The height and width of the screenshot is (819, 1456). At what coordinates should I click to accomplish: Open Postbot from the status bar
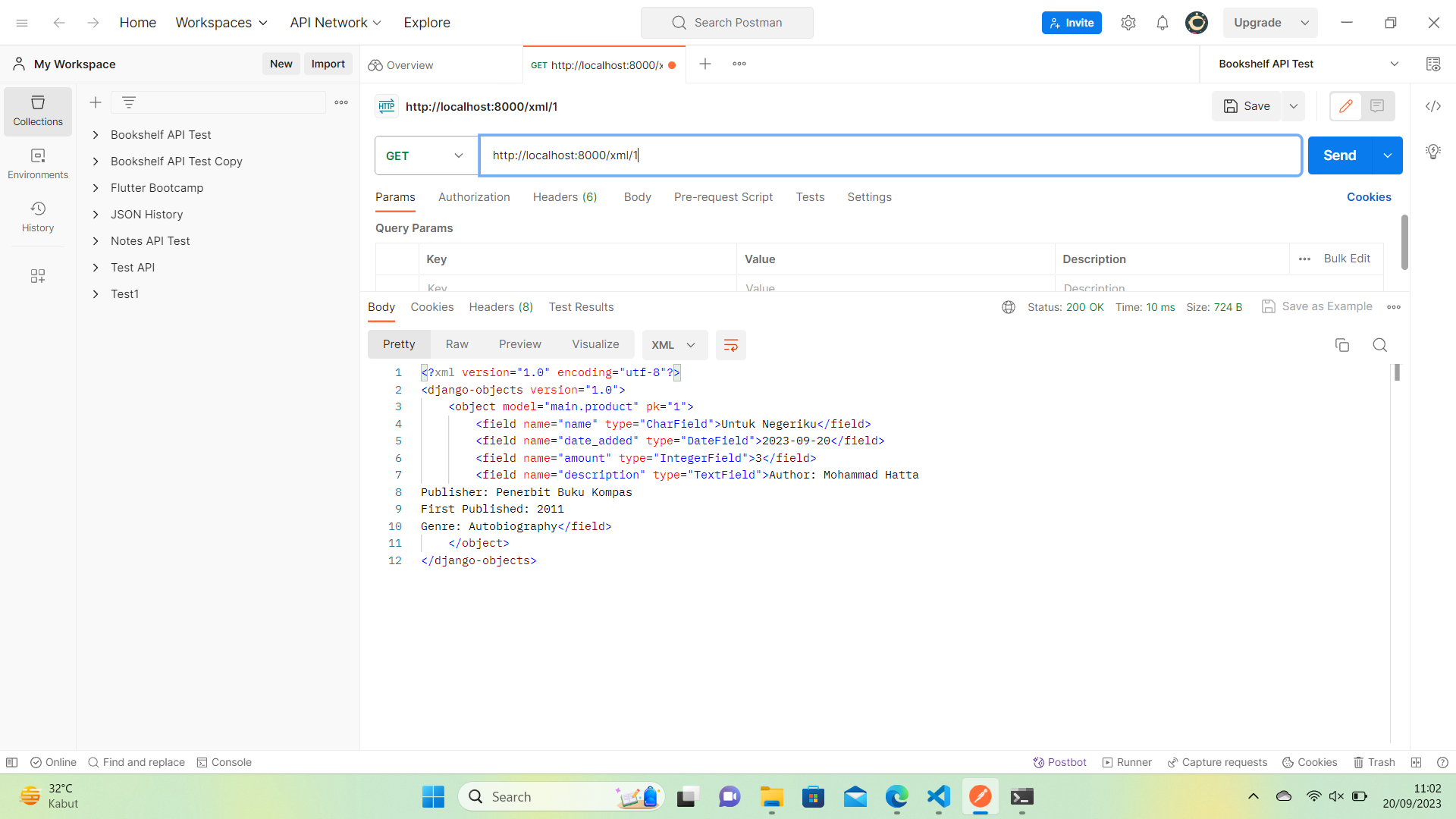(1059, 762)
